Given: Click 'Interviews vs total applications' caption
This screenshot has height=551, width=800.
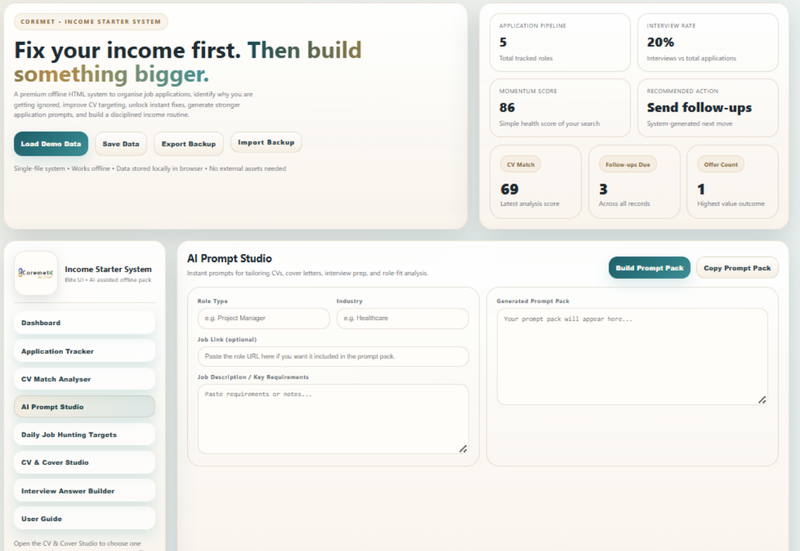Looking at the screenshot, I should (691, 58).
